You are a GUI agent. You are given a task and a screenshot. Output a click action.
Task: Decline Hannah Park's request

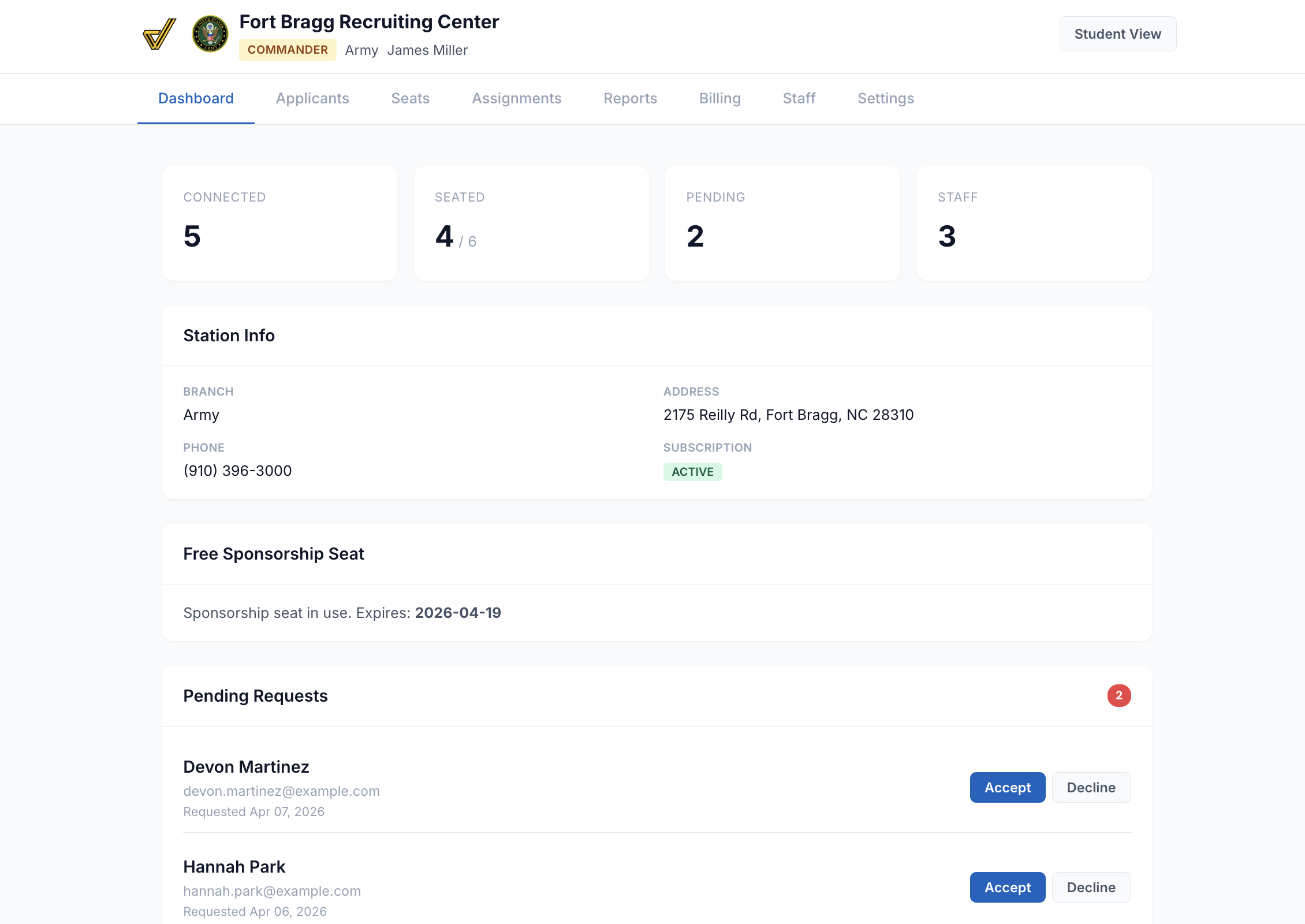point(1091,887)
